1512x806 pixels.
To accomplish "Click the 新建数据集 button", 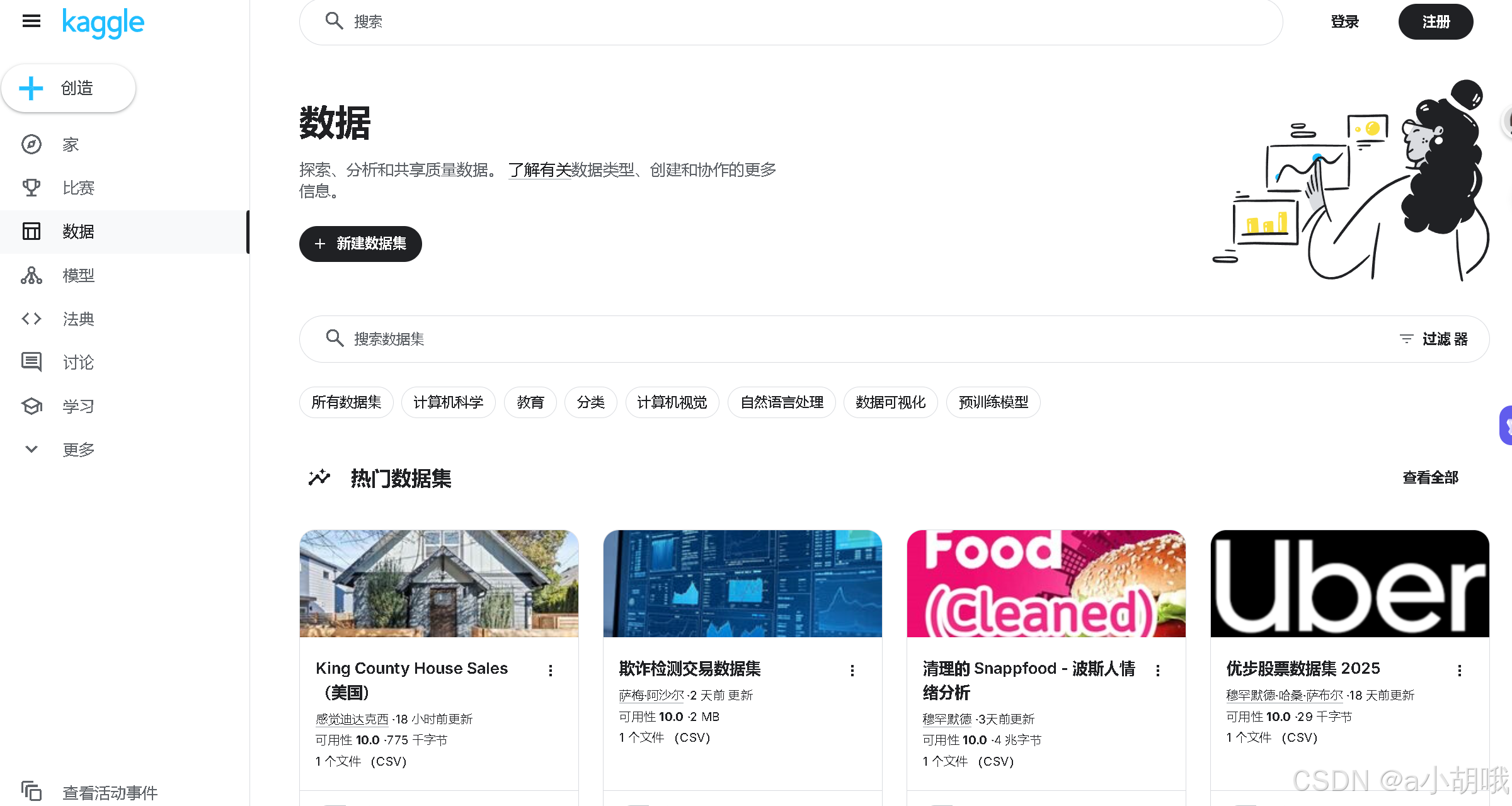I will tap(360, 244).
